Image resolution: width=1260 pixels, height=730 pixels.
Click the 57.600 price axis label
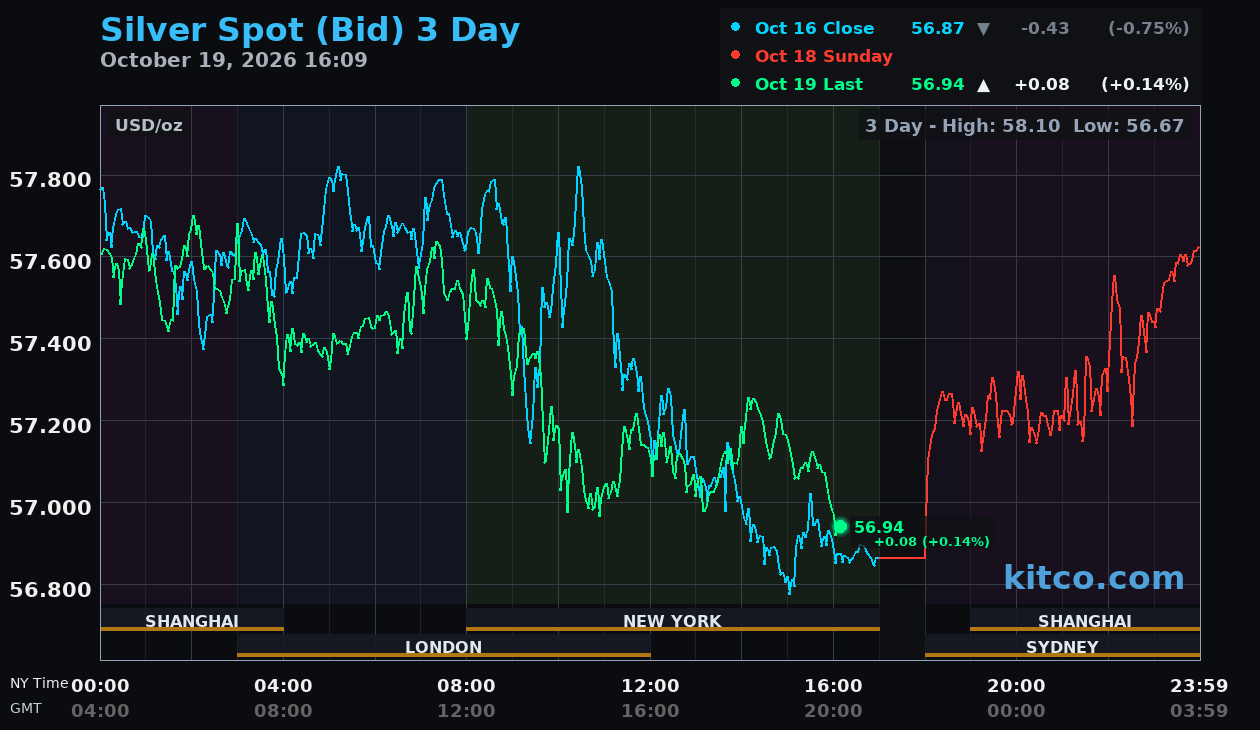pos(50,261)
